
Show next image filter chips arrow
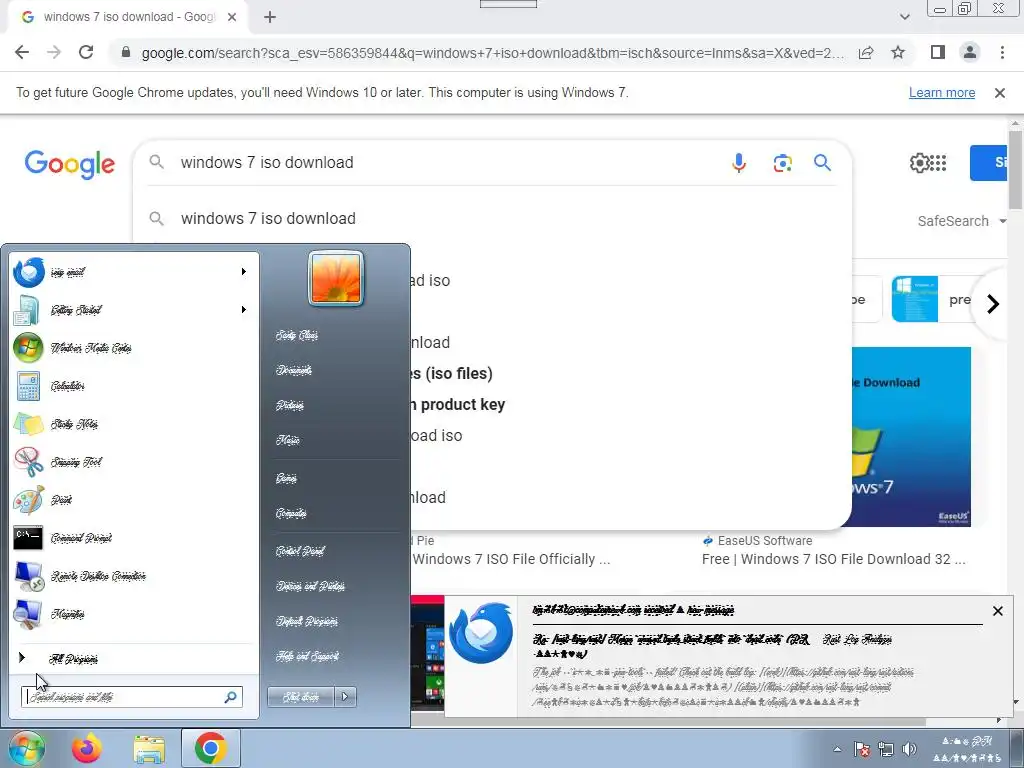[x=993, y=304]
